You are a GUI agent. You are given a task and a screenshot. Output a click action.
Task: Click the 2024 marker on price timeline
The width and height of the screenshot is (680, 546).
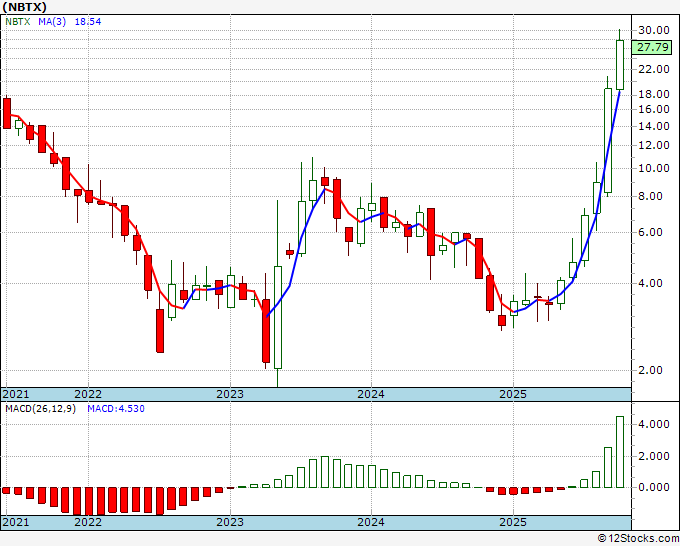pyautogui.click(x=371, y=394)
